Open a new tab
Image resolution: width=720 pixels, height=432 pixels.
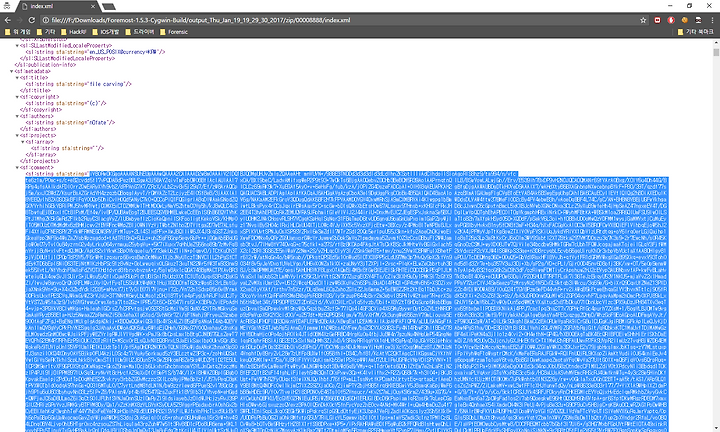[x=109, y=7]
